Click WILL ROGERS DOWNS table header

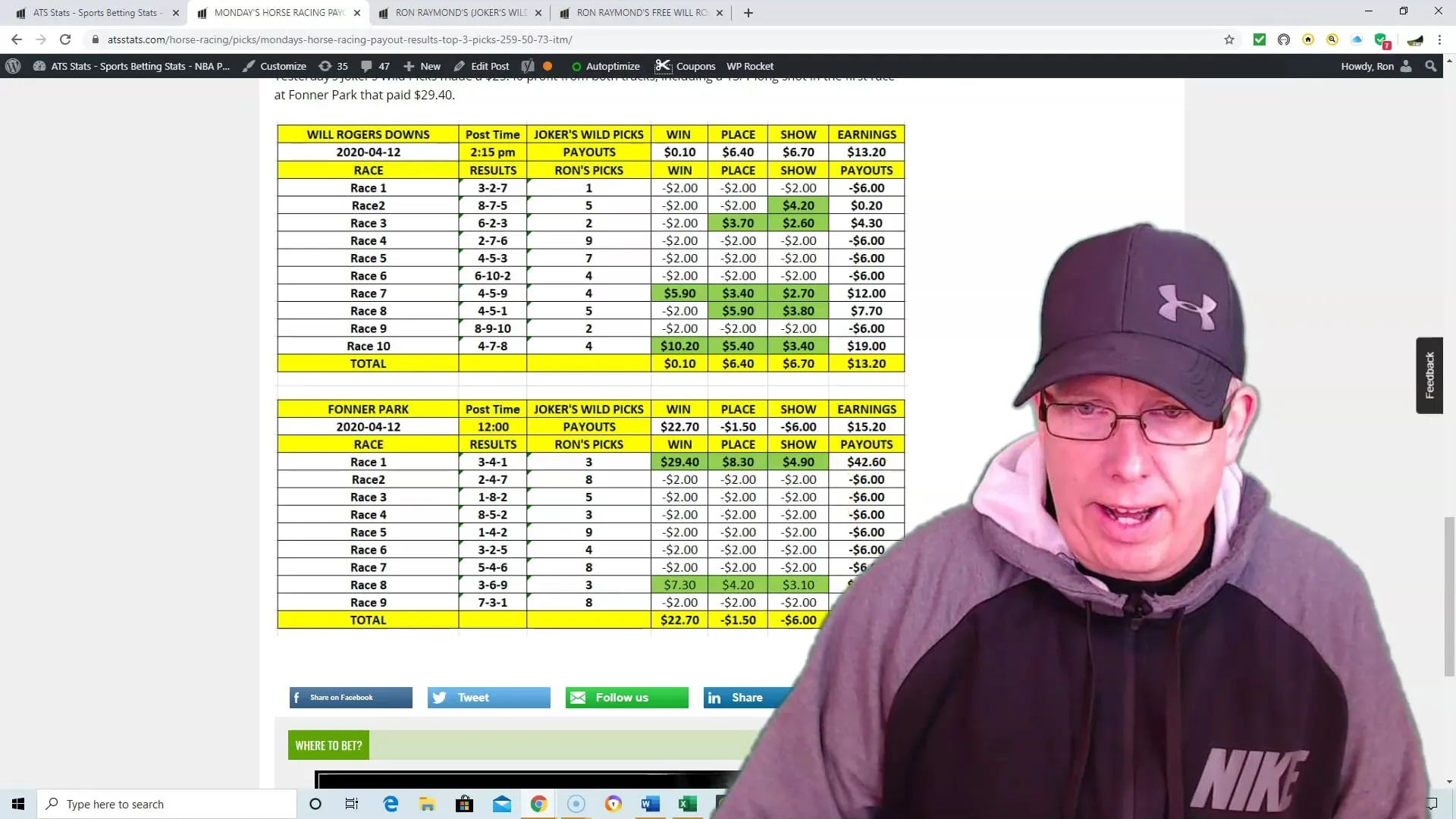coord(368,134)
